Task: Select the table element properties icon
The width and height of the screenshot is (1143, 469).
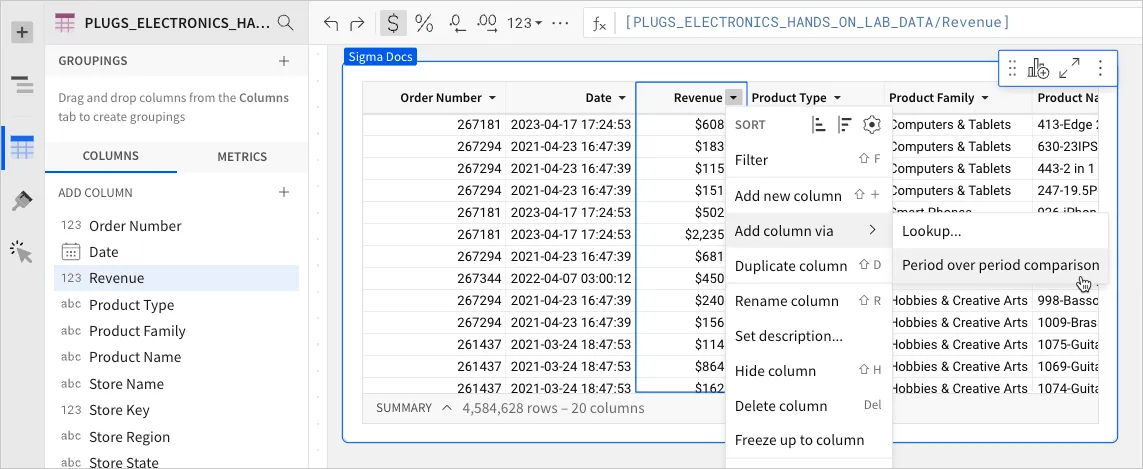Action: [22, 148]
